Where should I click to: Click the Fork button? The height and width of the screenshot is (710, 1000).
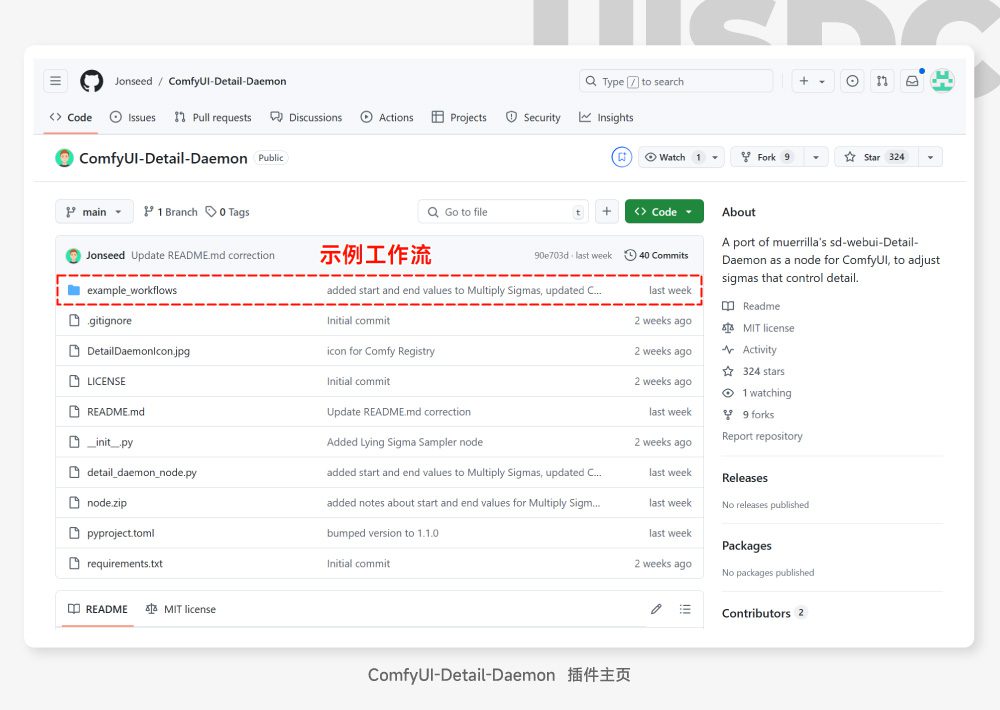(767, 157)
